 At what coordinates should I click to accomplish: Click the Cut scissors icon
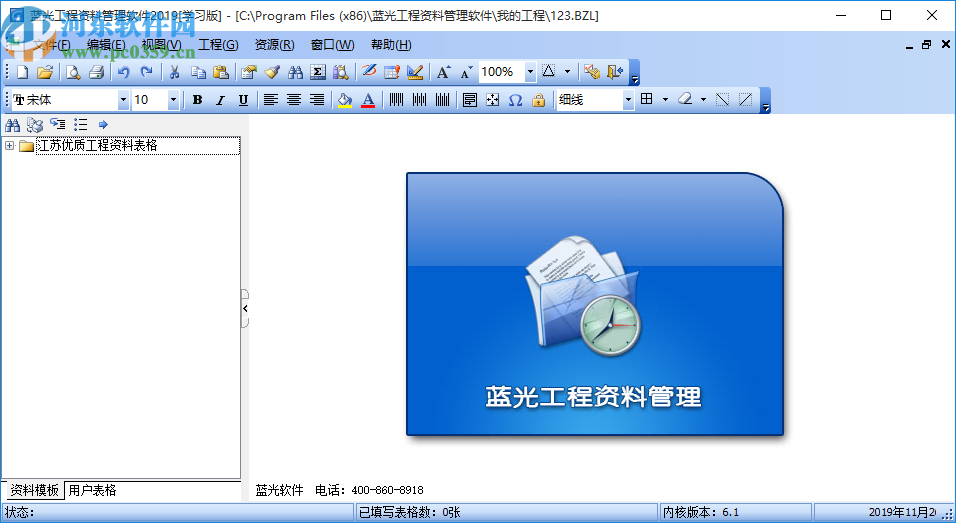tap(174, 72)
